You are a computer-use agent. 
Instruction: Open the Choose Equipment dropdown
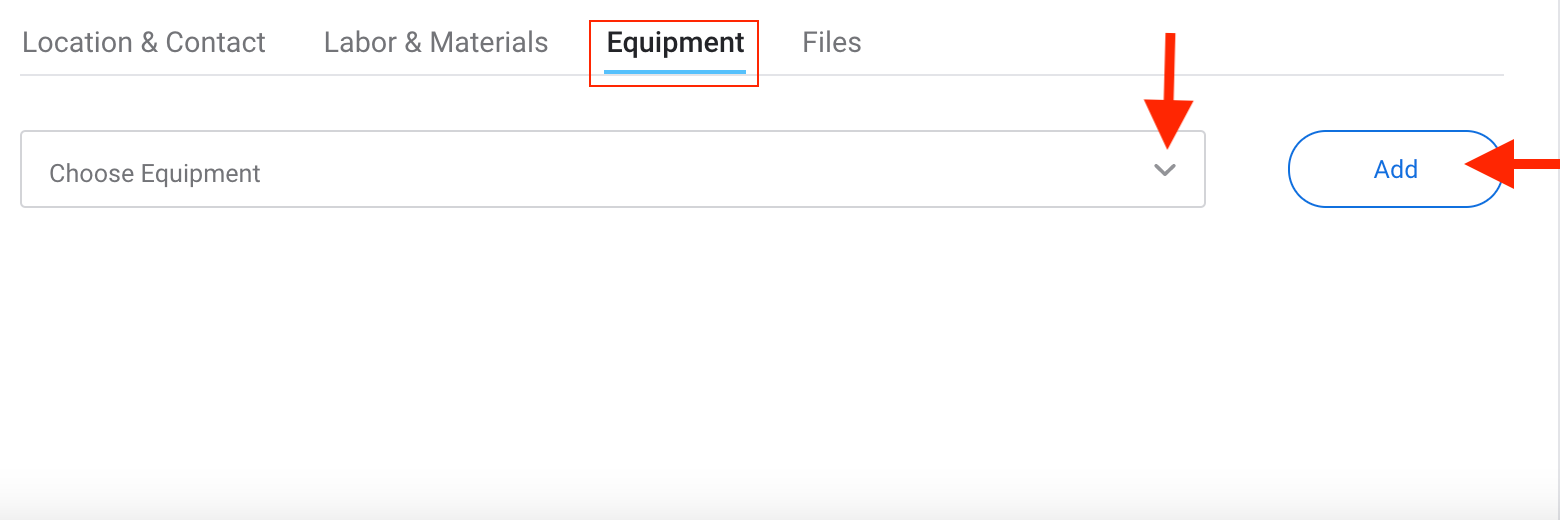(x=612, y=170)
